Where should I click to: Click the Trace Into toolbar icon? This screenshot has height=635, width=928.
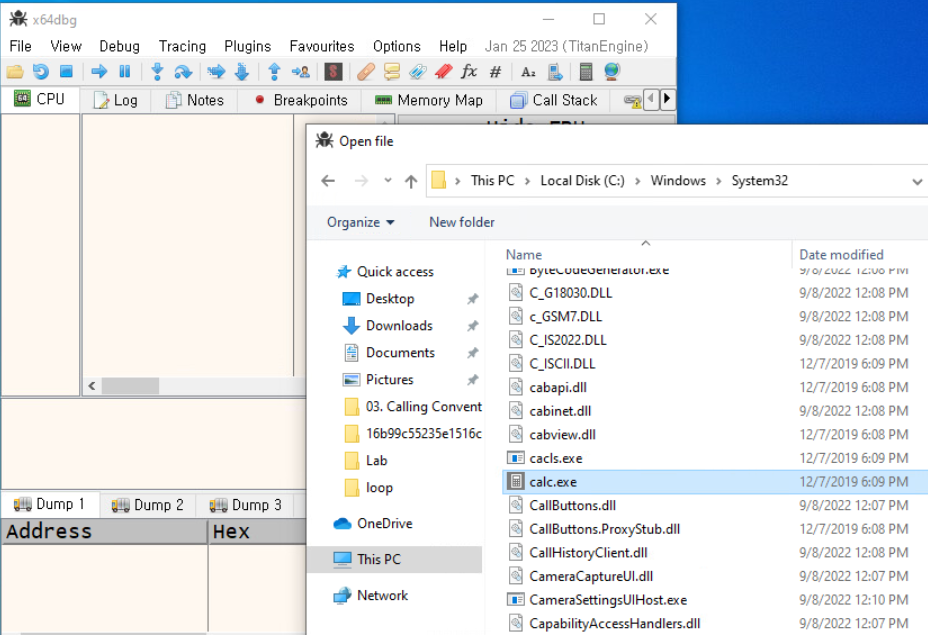pyautogui.click(x=216, y=72)
